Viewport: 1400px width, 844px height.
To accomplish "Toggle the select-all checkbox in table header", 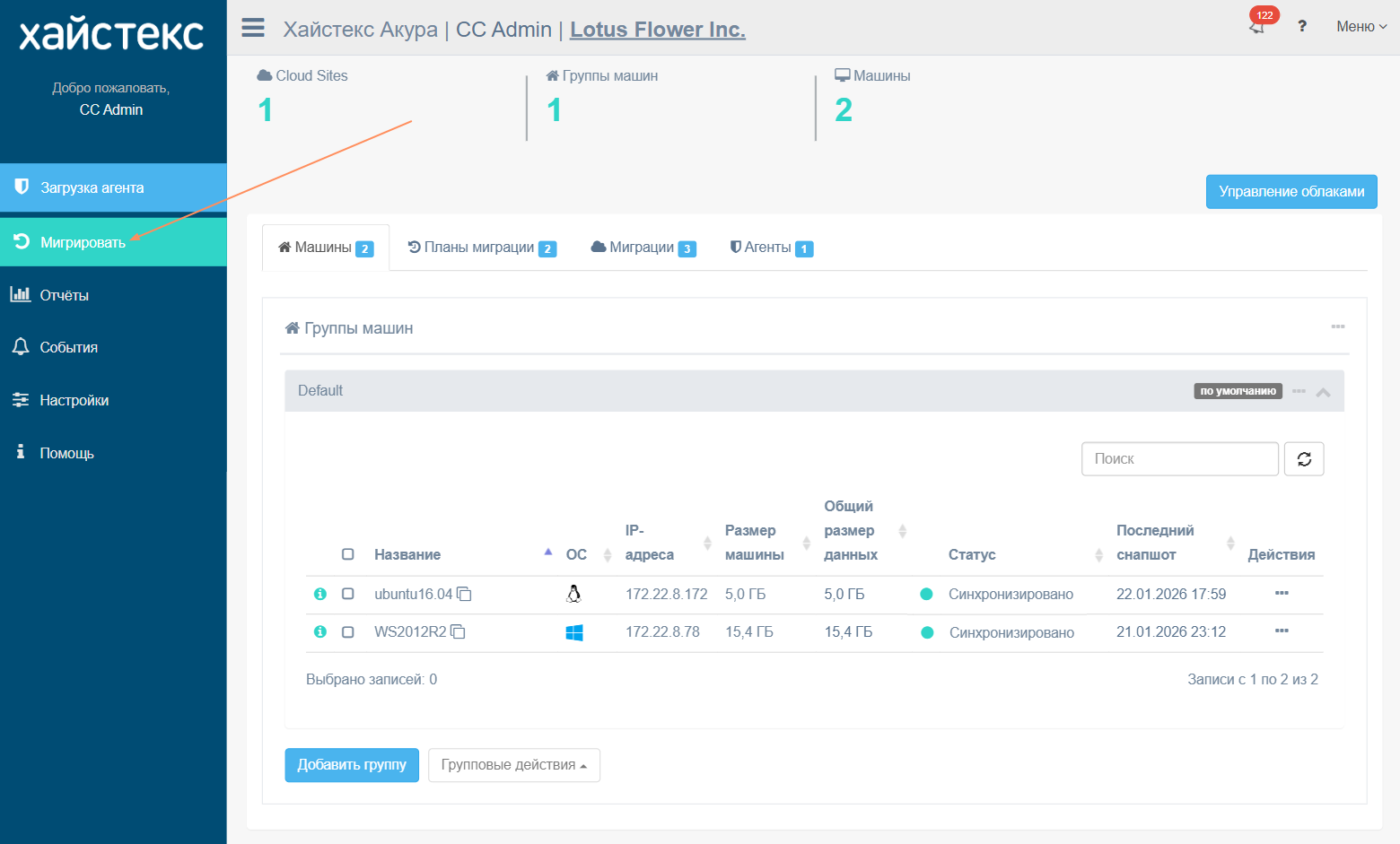I will pyautogui.click(x=348, y=554).
